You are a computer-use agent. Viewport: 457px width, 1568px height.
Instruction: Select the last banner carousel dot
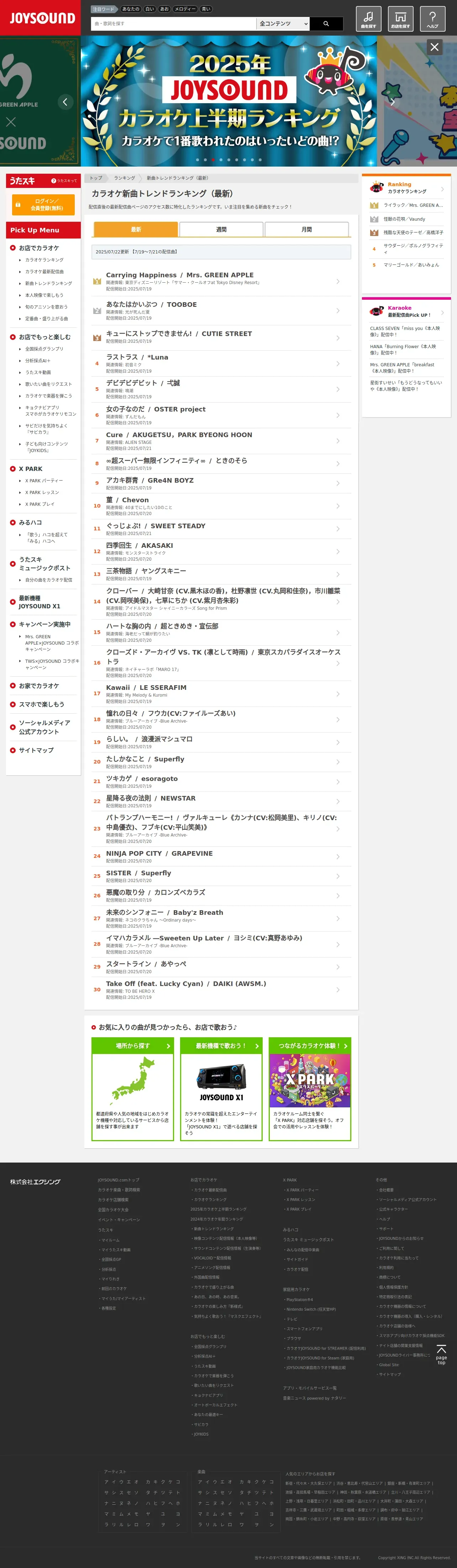260,159
